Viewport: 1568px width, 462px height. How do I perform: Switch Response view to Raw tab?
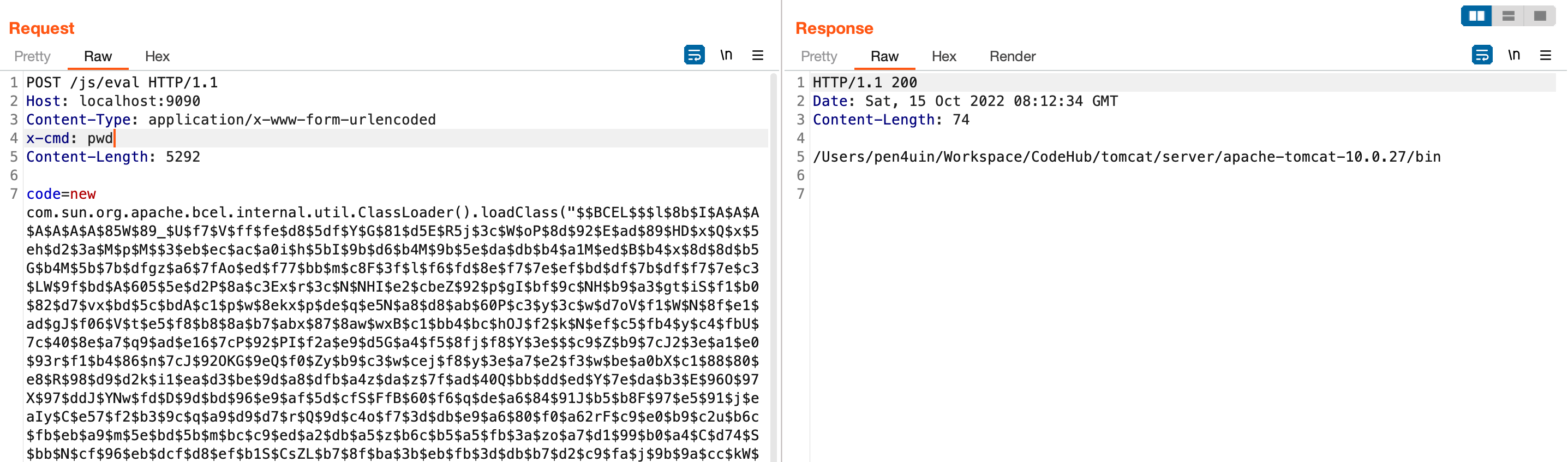(884, 57)
